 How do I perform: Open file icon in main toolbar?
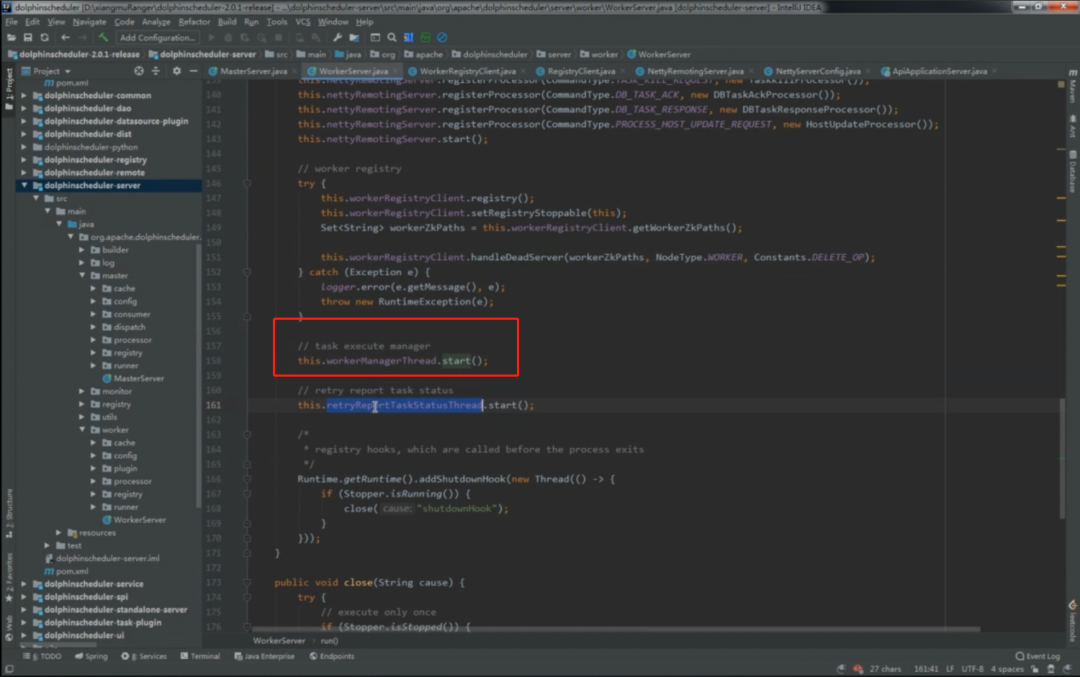point(11,37)
